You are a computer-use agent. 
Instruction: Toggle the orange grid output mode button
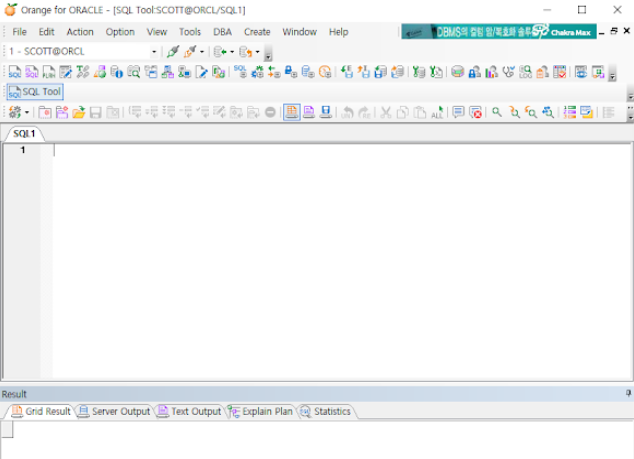click(292, 112)
